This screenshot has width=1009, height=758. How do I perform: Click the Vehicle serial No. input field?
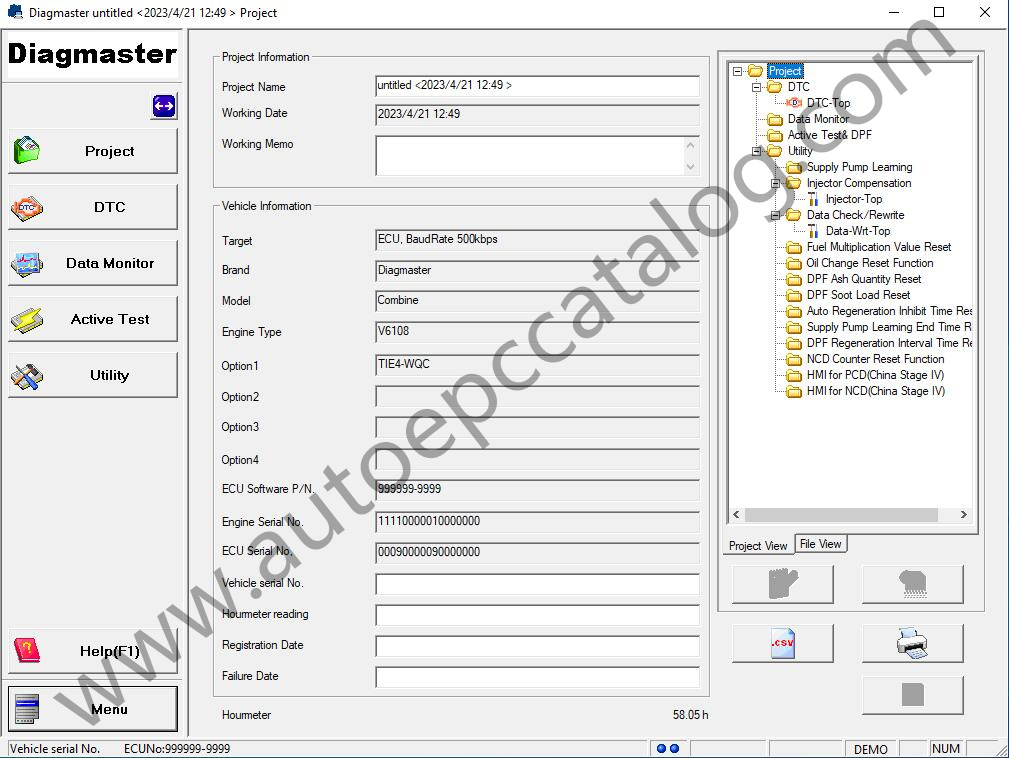537,584
